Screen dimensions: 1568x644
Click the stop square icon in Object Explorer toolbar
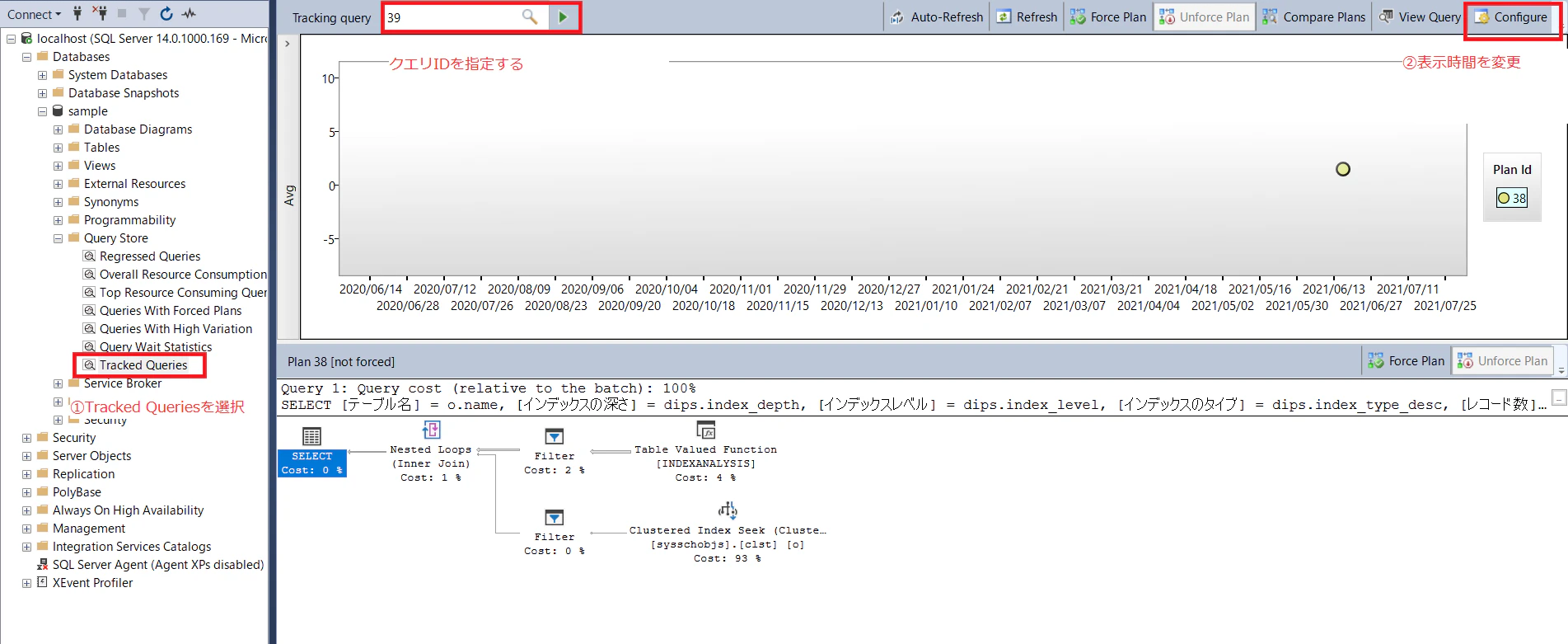(122, 13)
